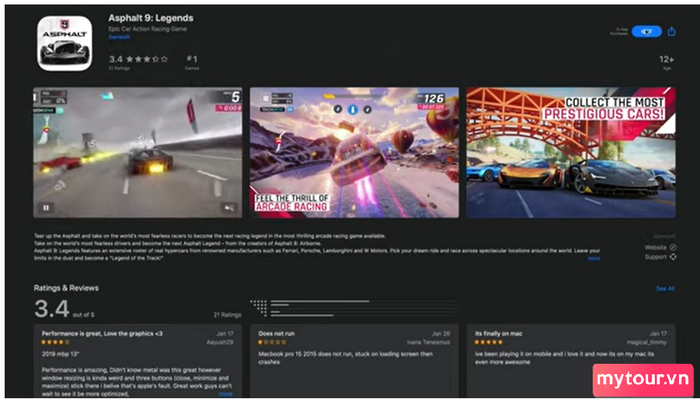700x405 pixels.
Task: Open the Prestigious Cars screenshot
Action: tap(571, 152)
